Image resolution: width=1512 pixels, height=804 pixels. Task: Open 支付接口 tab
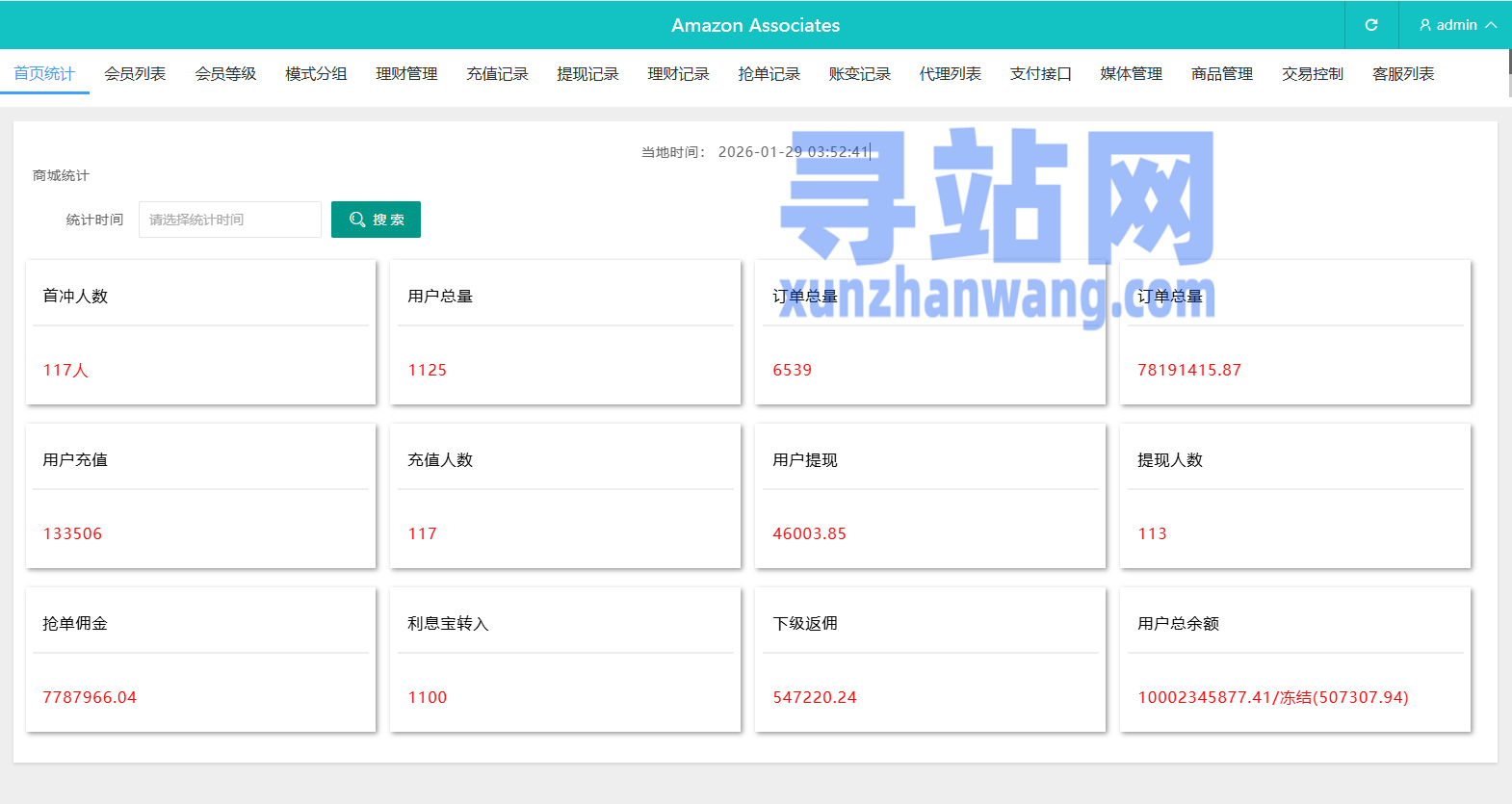click(1040, 74)
